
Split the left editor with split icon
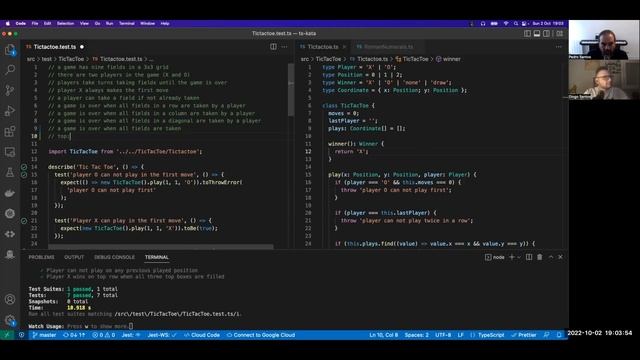tap(273, 47)
